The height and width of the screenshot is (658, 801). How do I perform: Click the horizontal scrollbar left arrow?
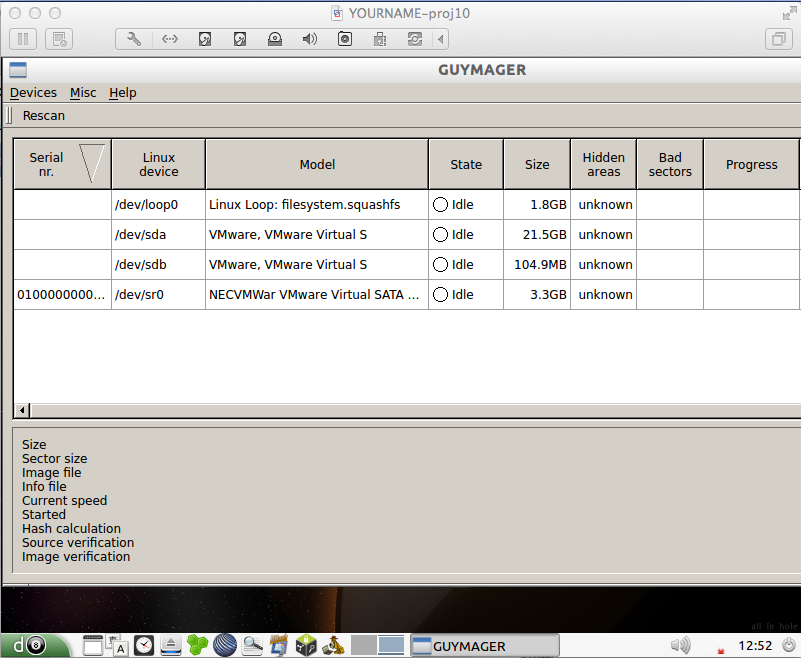[22, 410]
